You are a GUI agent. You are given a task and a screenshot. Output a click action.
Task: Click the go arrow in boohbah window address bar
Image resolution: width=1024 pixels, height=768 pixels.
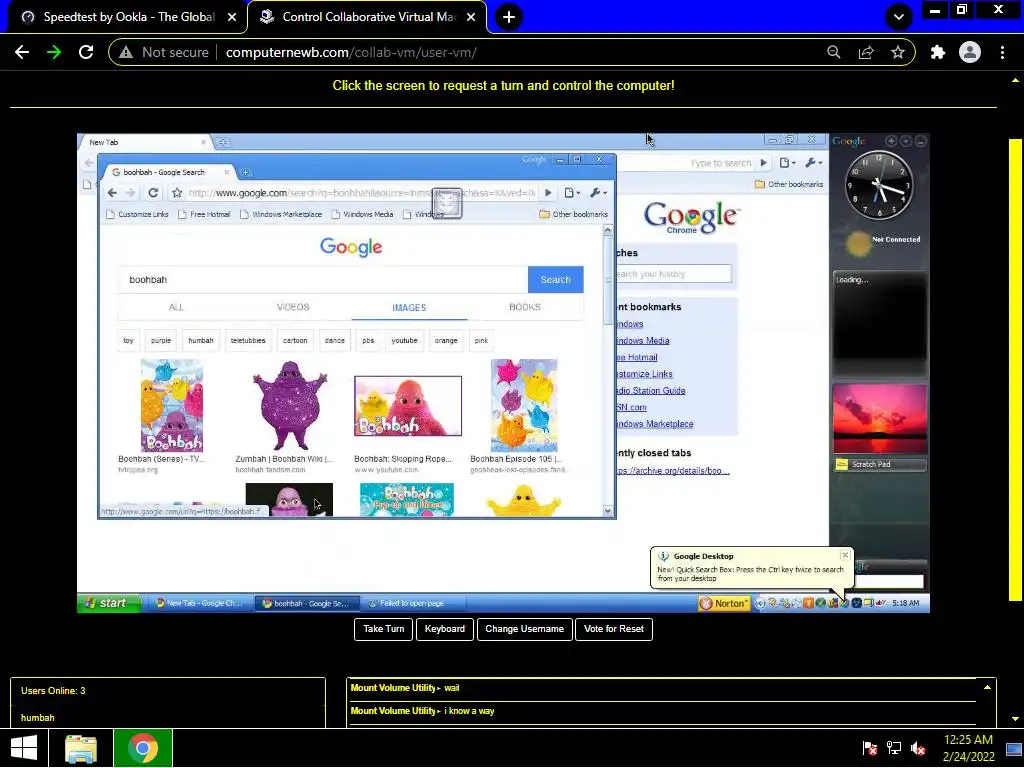tap(549, 193)
